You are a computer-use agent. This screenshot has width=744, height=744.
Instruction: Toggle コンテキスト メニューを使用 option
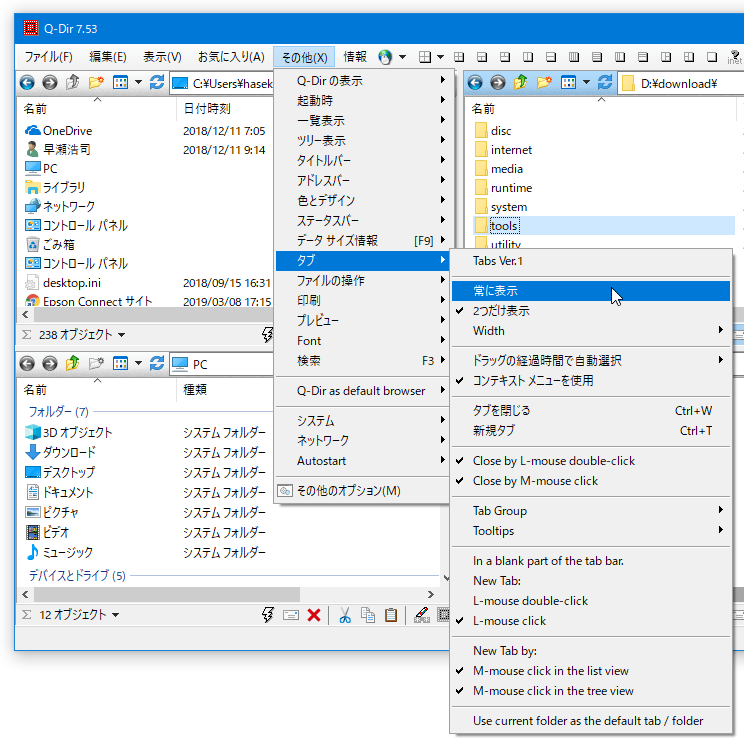point(591,381)
